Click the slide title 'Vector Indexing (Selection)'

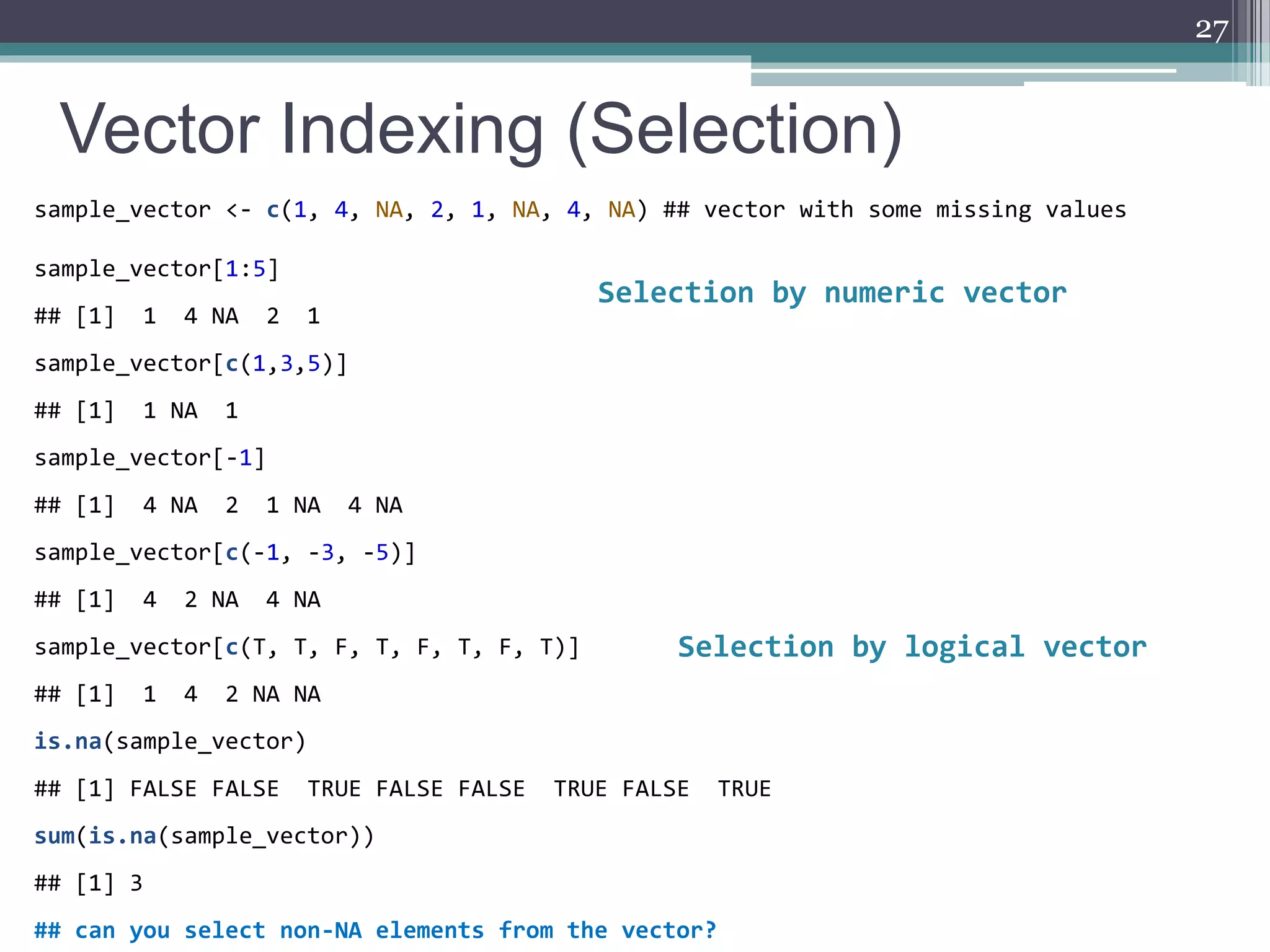click(x=481, y=131)
